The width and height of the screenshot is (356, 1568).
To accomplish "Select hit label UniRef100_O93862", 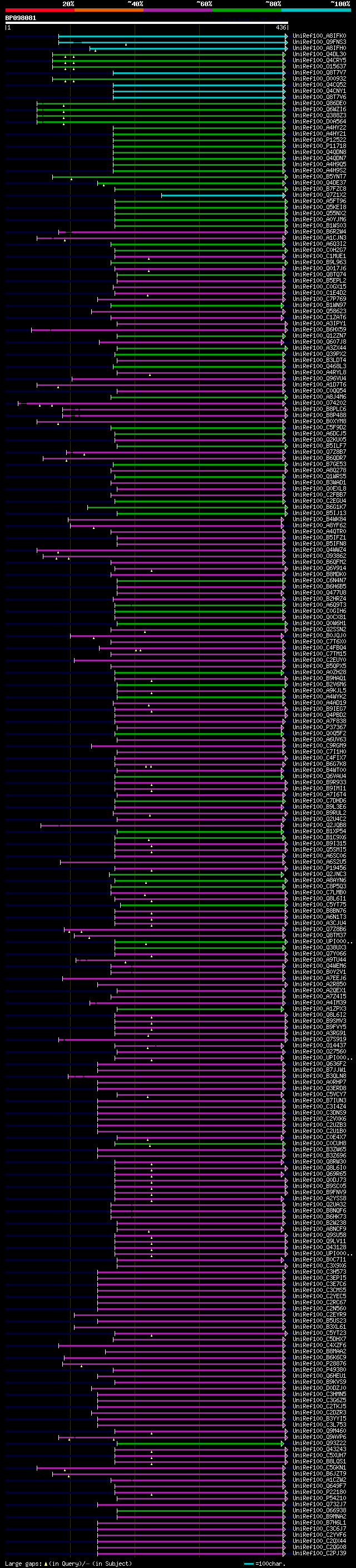I will tap(319, 556).
